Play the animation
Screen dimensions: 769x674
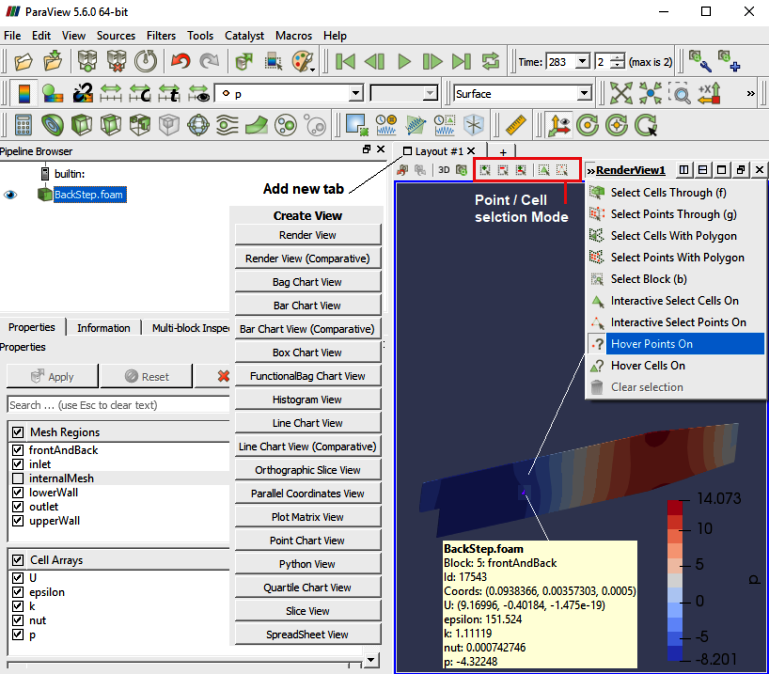tap(404, 62)
